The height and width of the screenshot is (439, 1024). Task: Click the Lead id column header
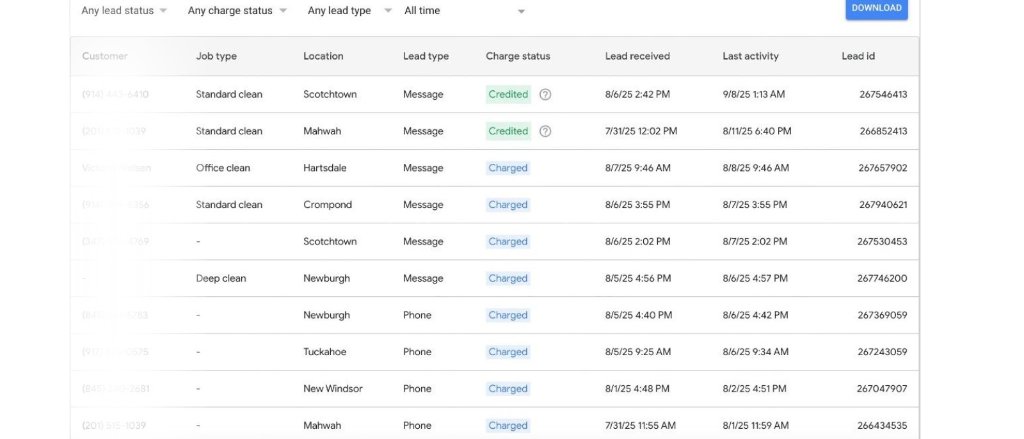(858, 56)
